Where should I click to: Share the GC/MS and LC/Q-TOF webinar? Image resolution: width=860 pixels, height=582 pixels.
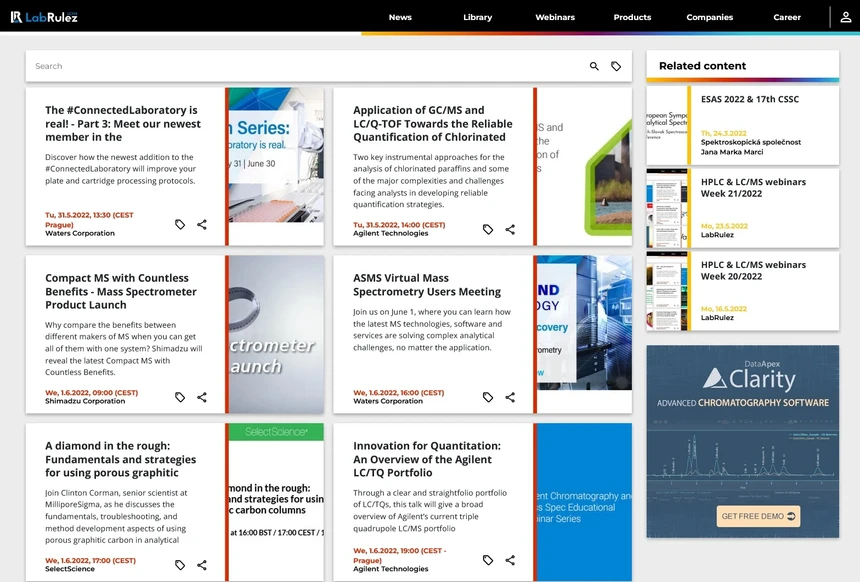[510, 229]
